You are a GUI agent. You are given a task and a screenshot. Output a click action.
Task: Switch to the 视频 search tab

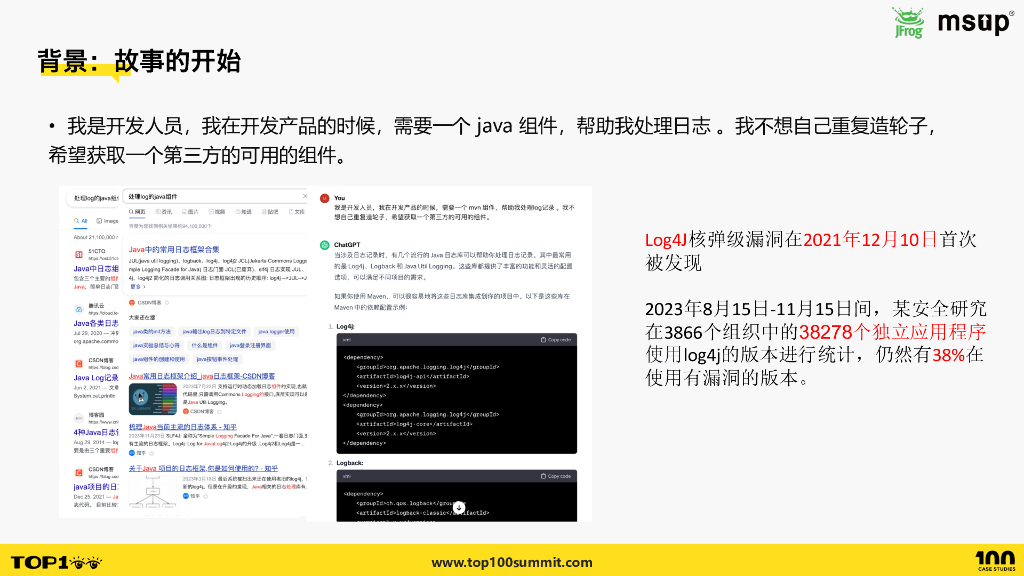[218, 212]
